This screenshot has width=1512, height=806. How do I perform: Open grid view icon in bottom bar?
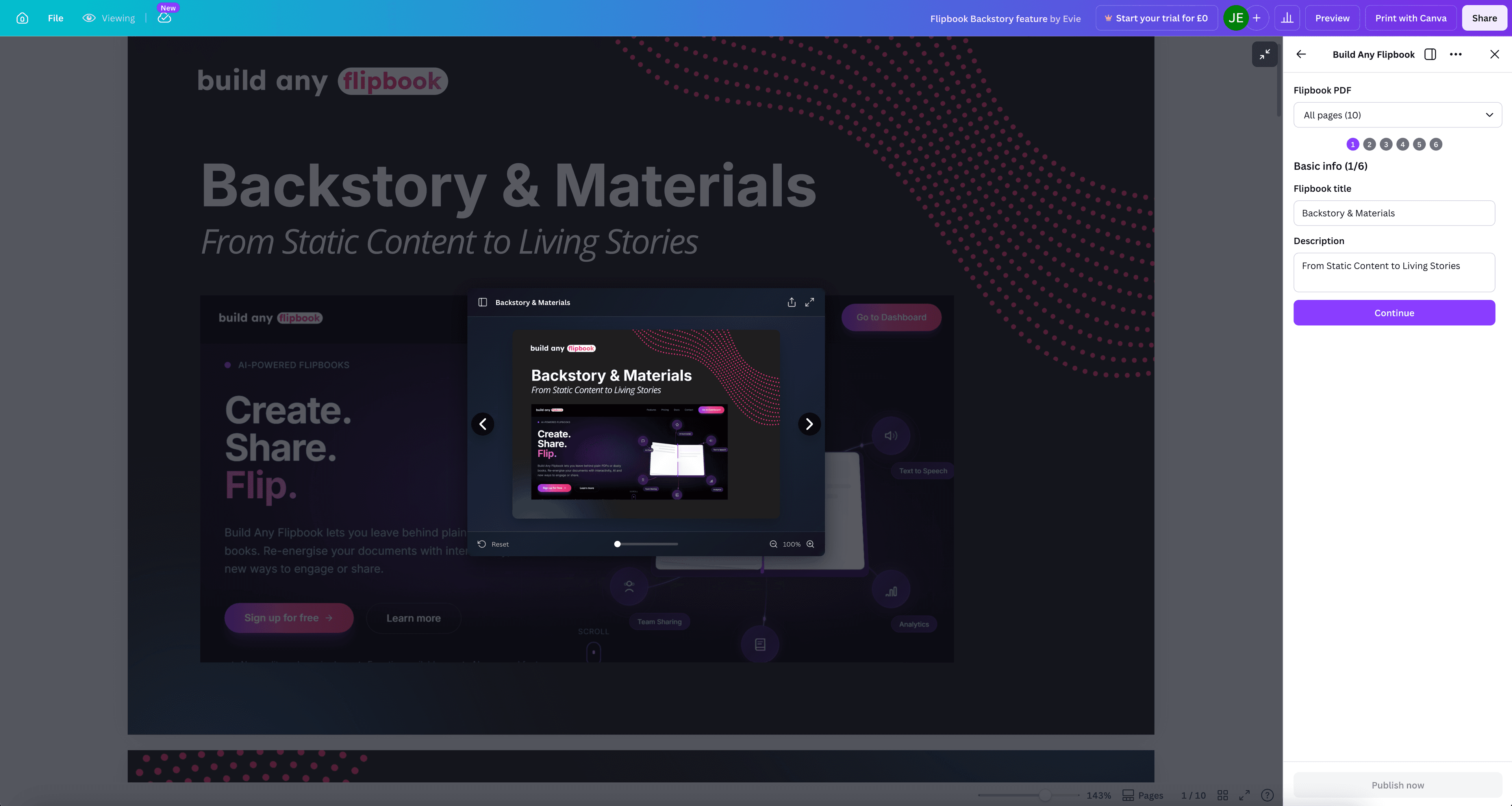[x=1223, y=795]
